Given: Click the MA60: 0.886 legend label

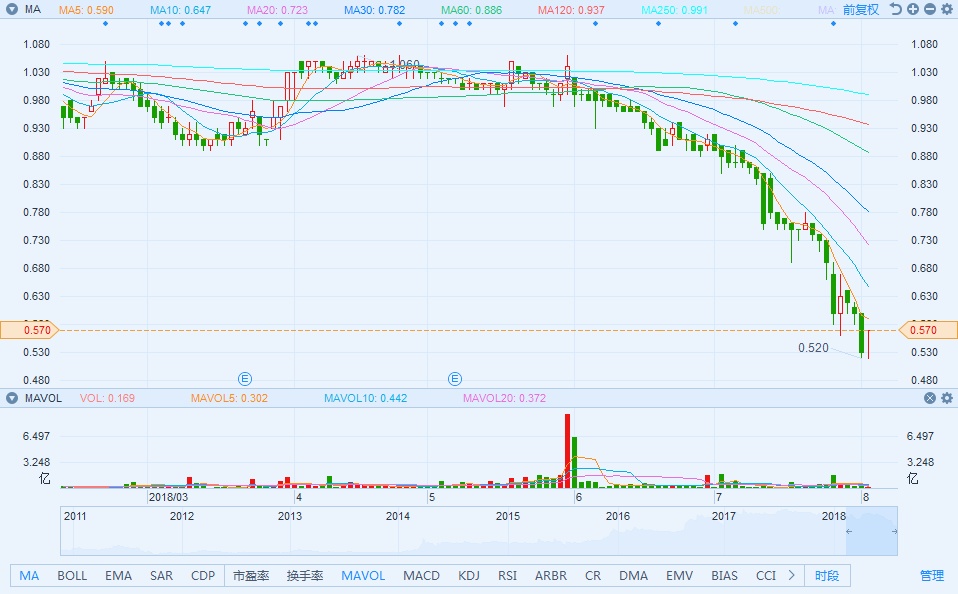Looking at the screenshot, I should [472, 10].
